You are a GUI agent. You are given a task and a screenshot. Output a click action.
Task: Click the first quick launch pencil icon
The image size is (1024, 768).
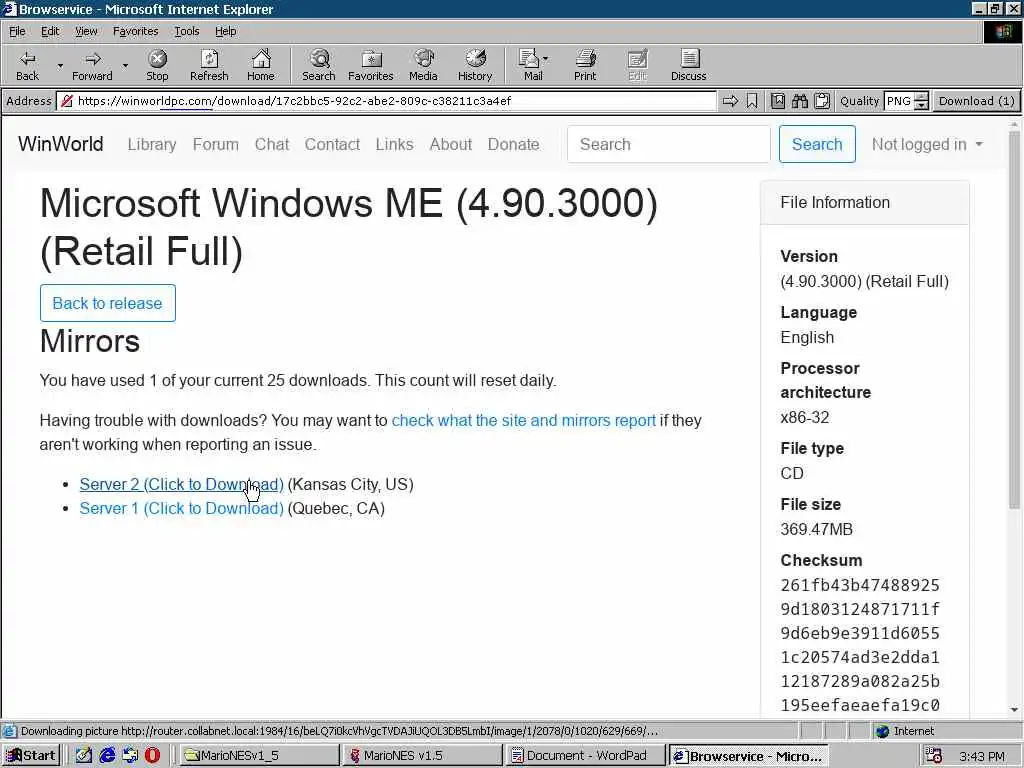coord(84,755)
